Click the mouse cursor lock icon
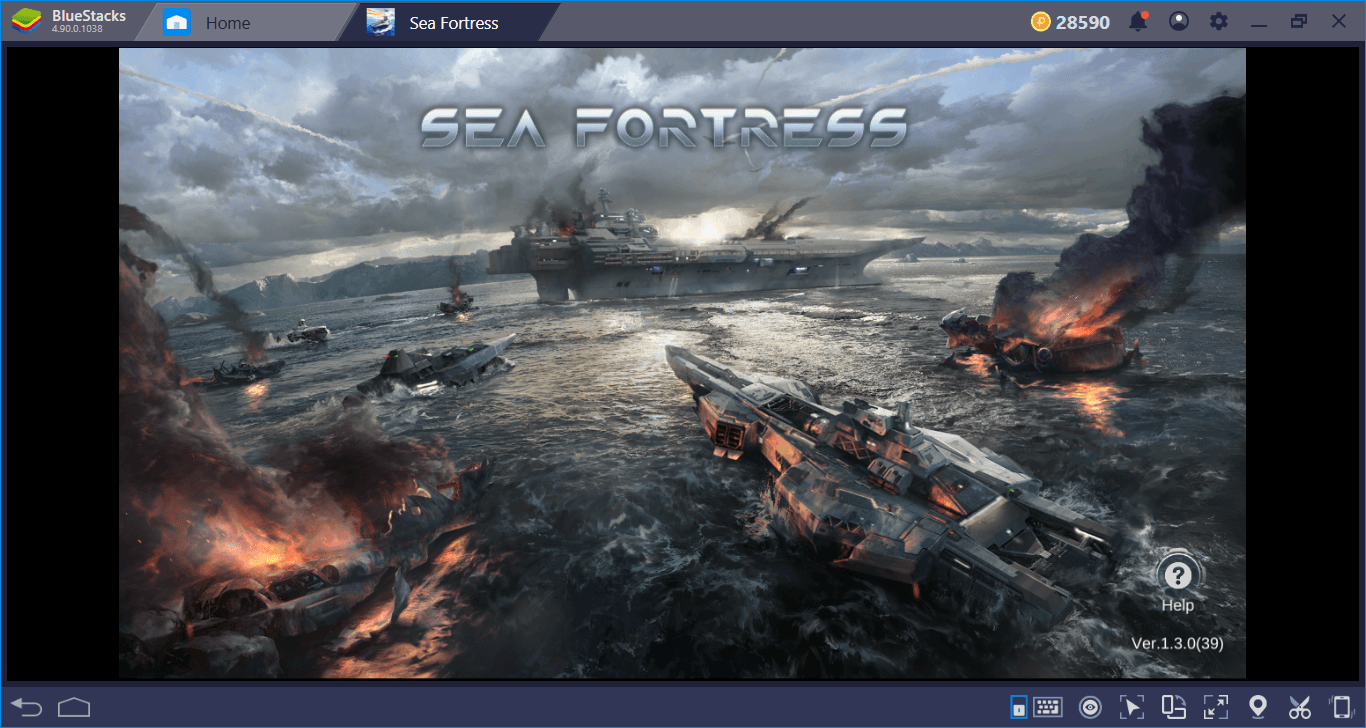Image resolution: width=1366 pixels, height=728 pixels. [x=1131, y=707]
